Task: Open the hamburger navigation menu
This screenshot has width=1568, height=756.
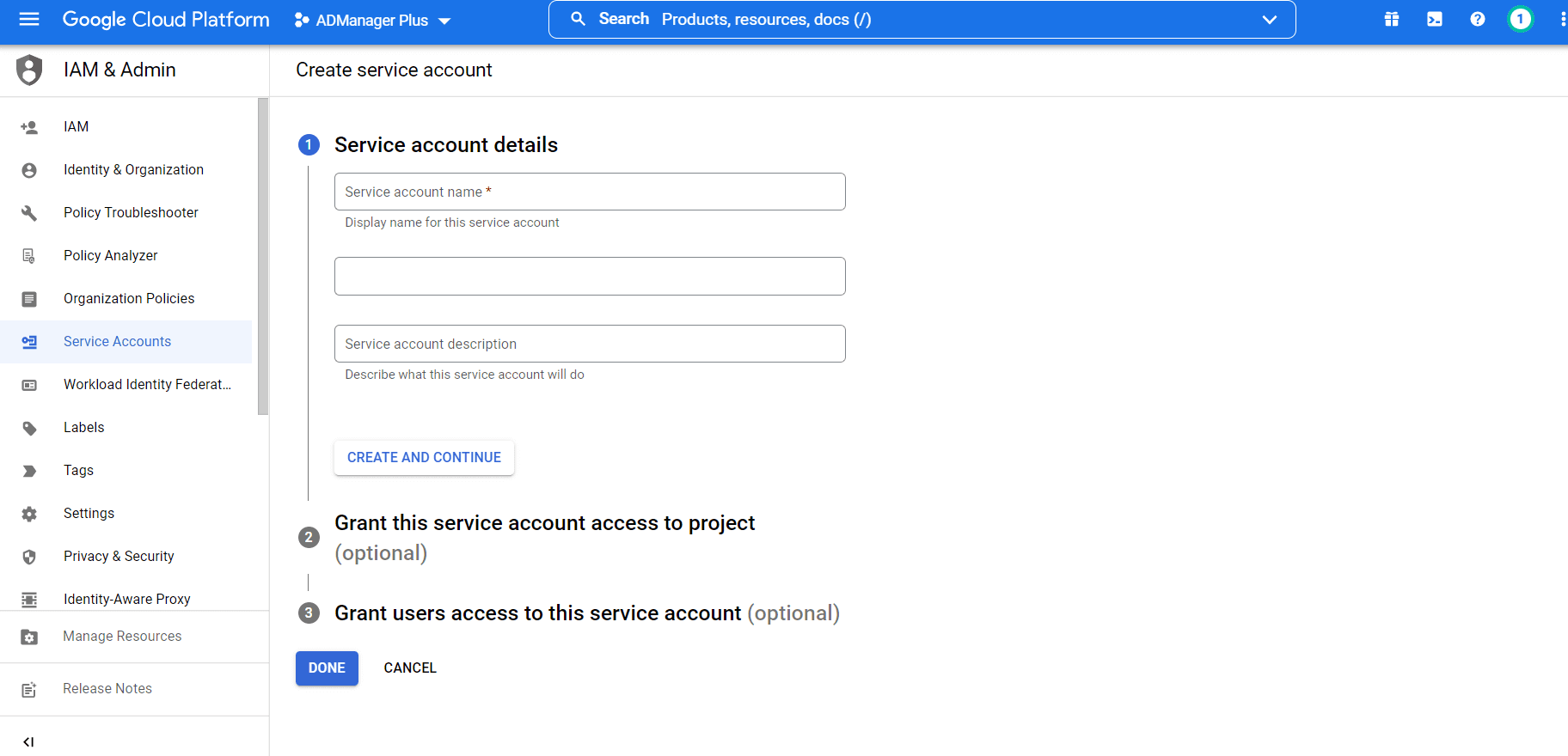Action: [x=29, y=19]
